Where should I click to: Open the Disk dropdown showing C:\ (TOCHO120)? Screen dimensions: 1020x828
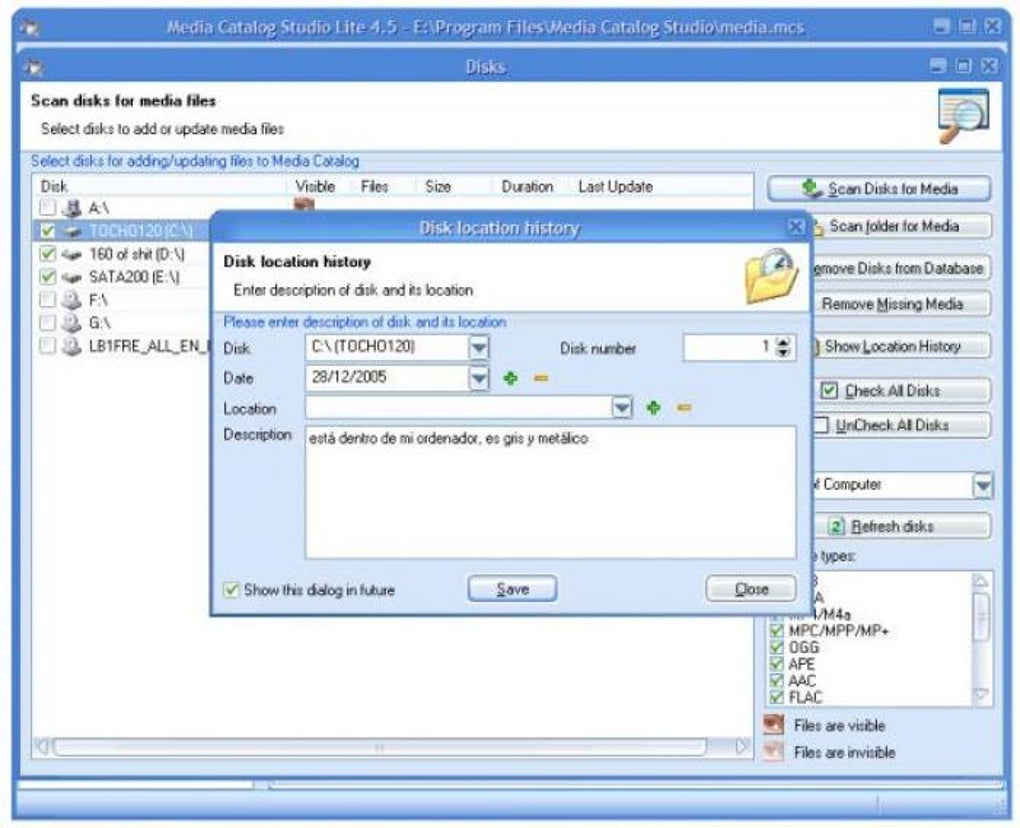coord(480,347)
